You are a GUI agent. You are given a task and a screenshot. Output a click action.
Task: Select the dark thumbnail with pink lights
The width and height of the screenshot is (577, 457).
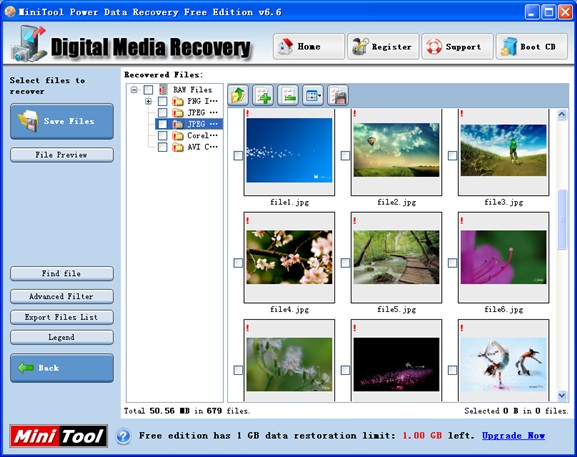pyautogui.click(x=396, y=365)
